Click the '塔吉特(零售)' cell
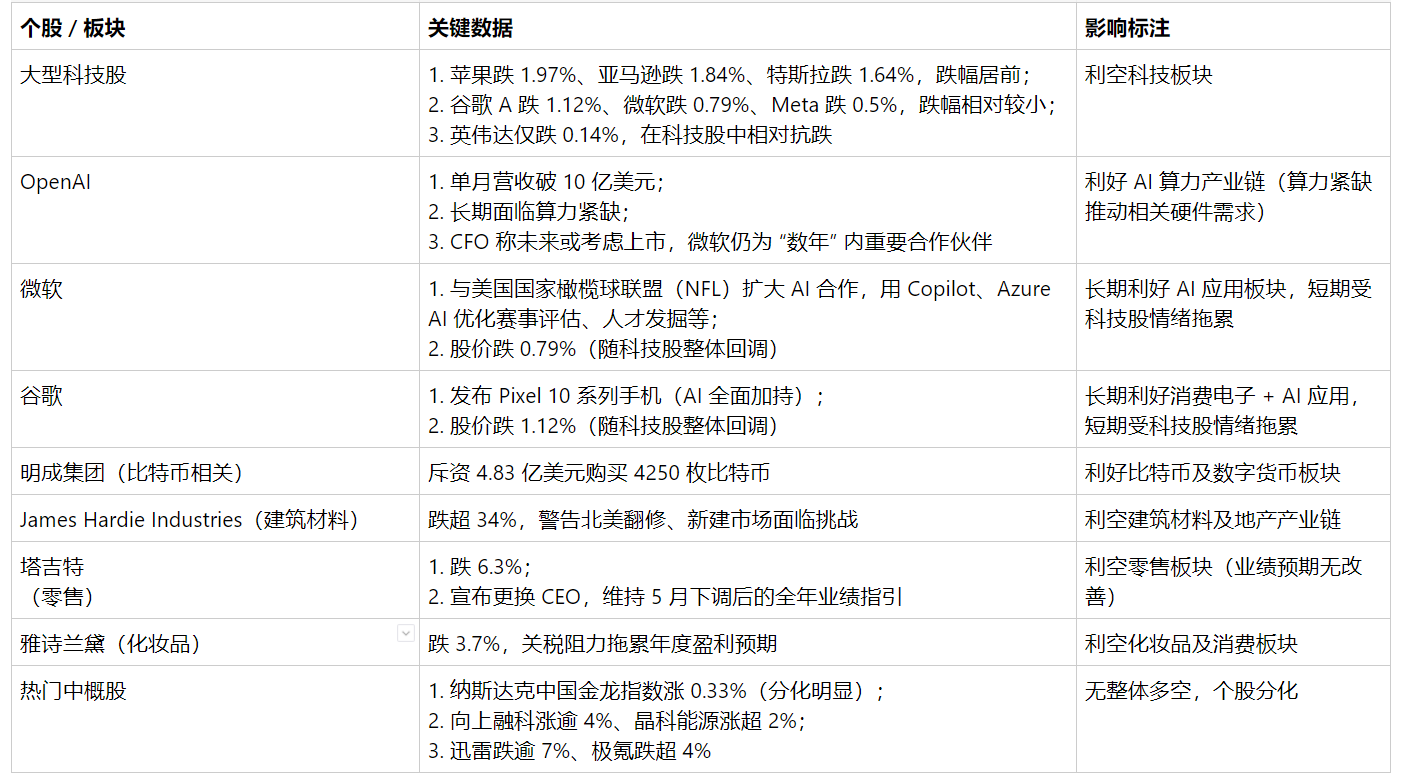Viewport: 1405px width, 774px height. (x=216, y=580)
